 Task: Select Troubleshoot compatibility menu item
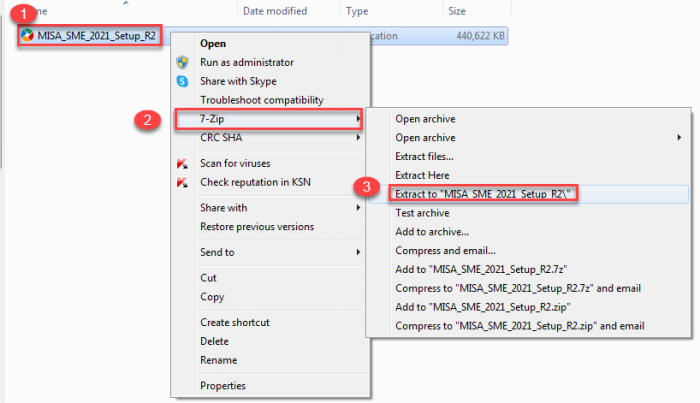[261, 100]
